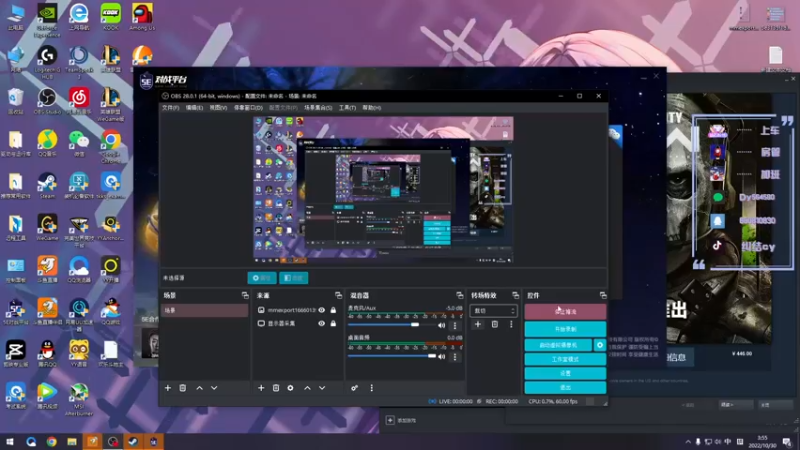Mute the Mic/Aux channel speaker icon

point(441,326)
